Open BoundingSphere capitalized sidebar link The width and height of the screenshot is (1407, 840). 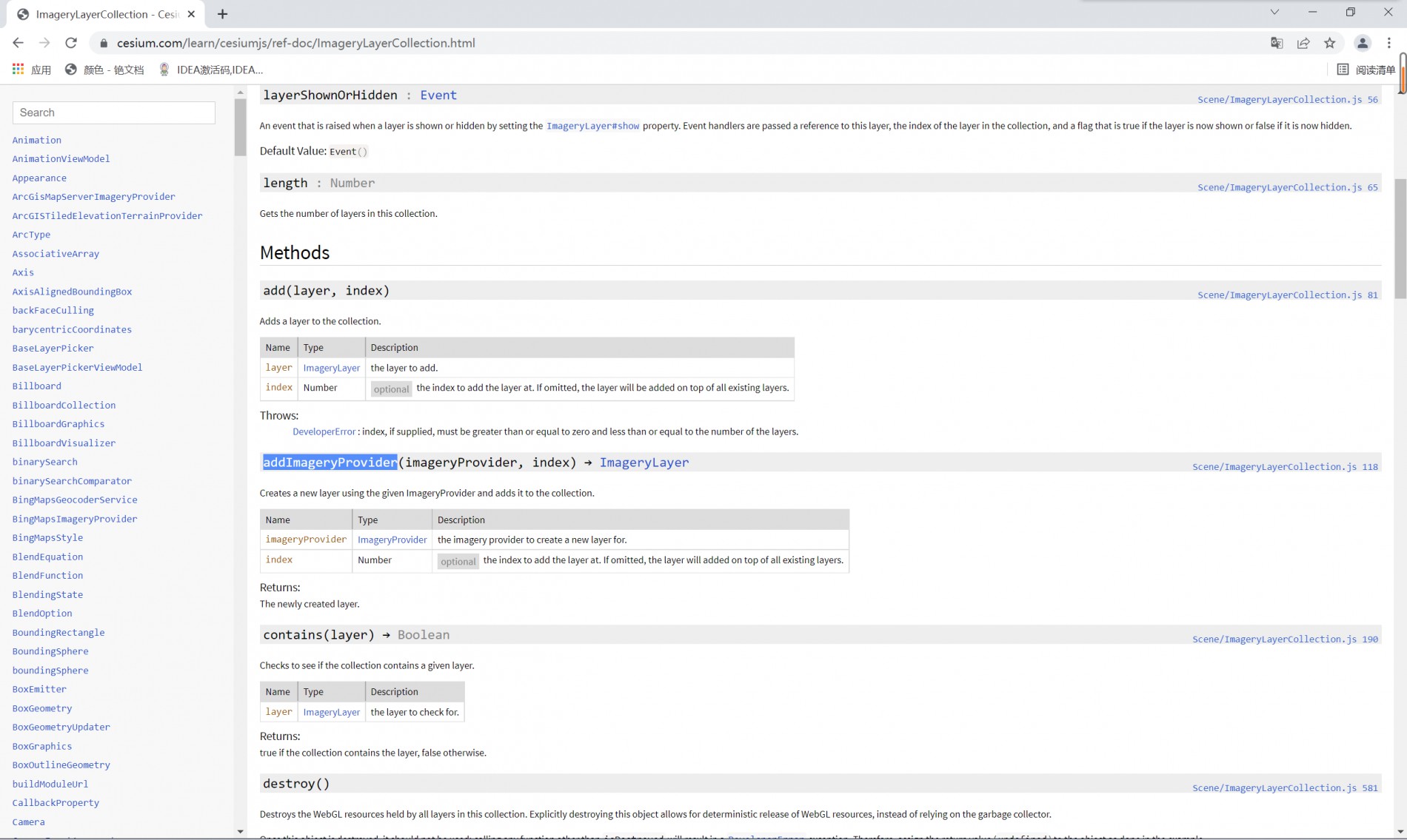(50, 651)
